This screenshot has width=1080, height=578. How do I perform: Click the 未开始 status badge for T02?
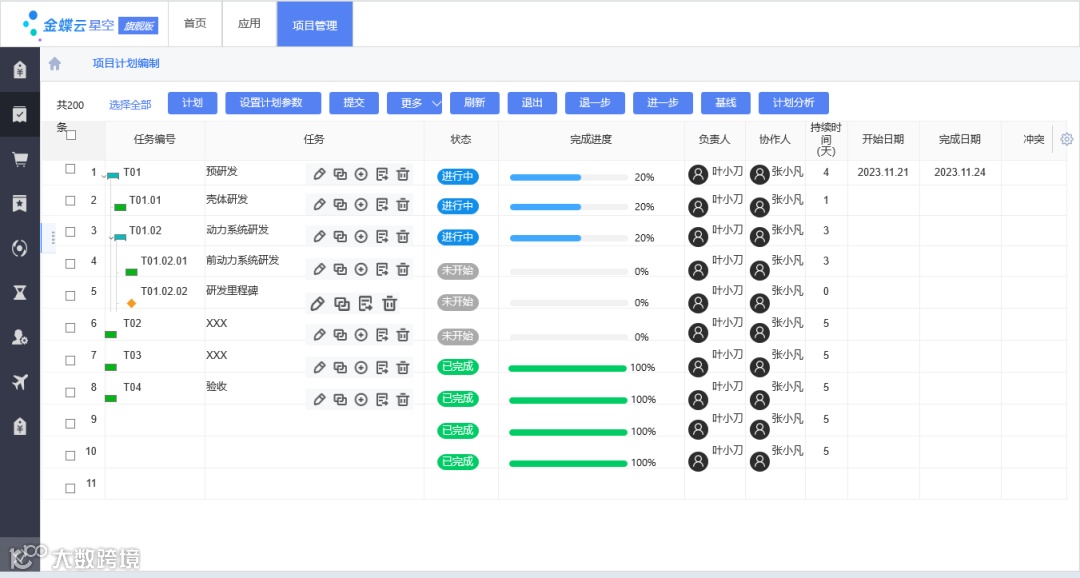click(x=457, y=336)
